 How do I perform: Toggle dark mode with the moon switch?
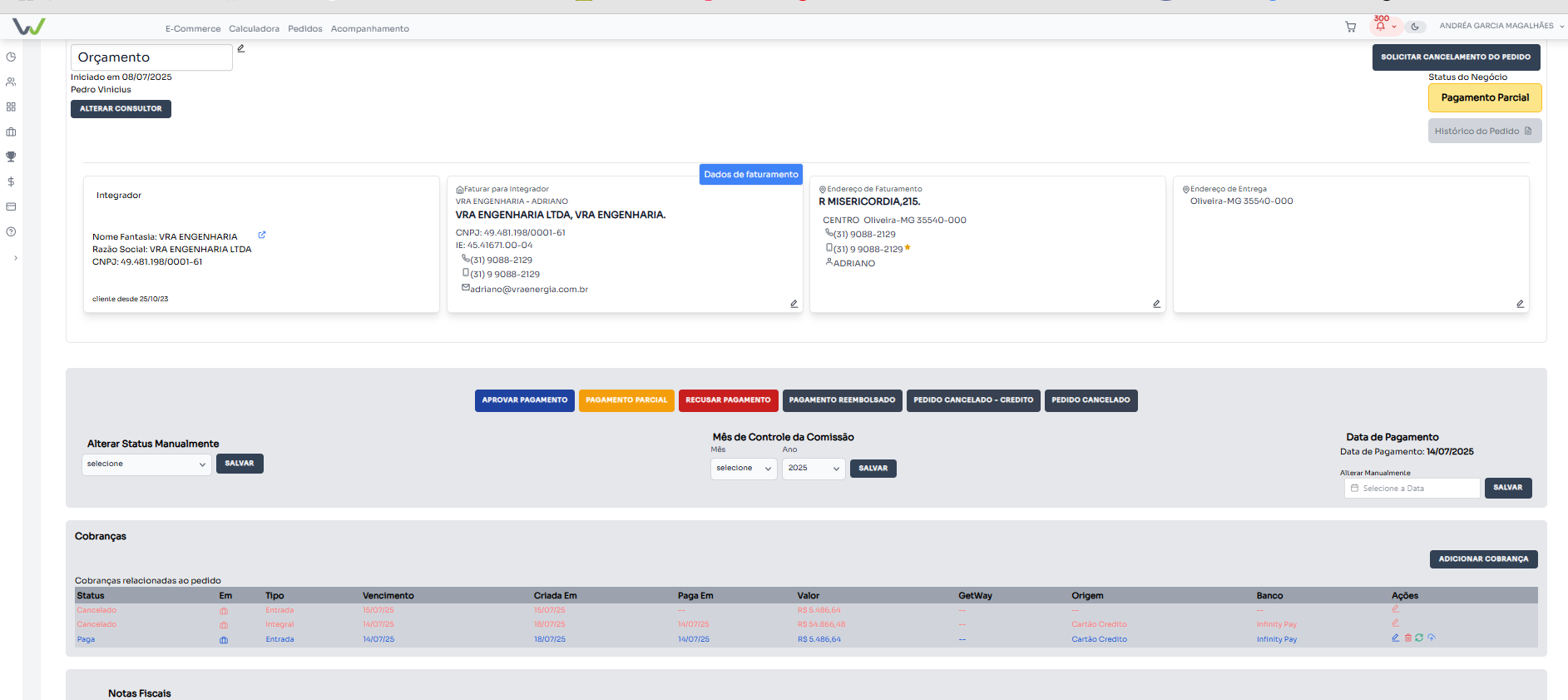point(1414,27)
